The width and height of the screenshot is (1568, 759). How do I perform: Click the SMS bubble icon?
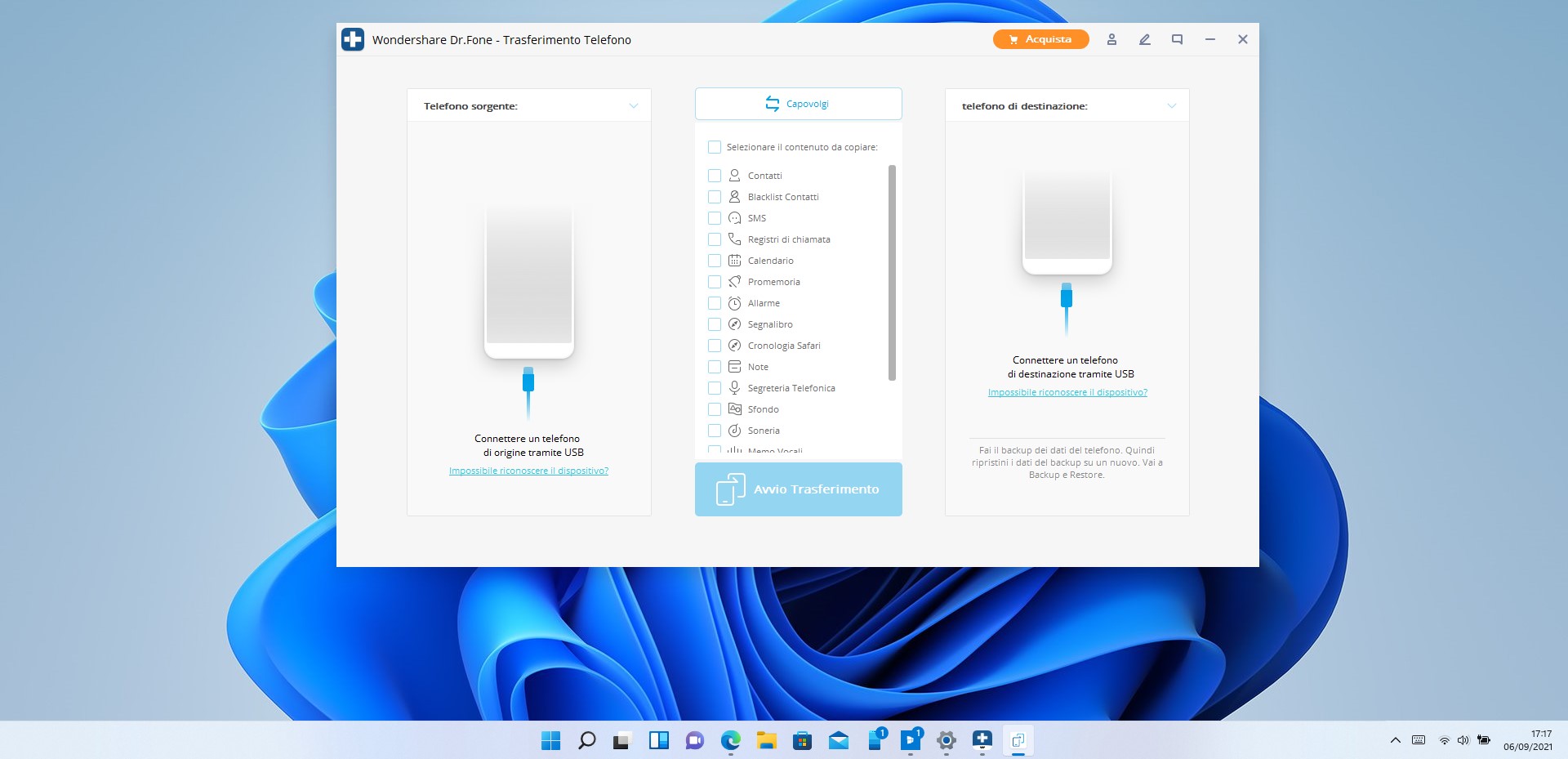point(734,218)
